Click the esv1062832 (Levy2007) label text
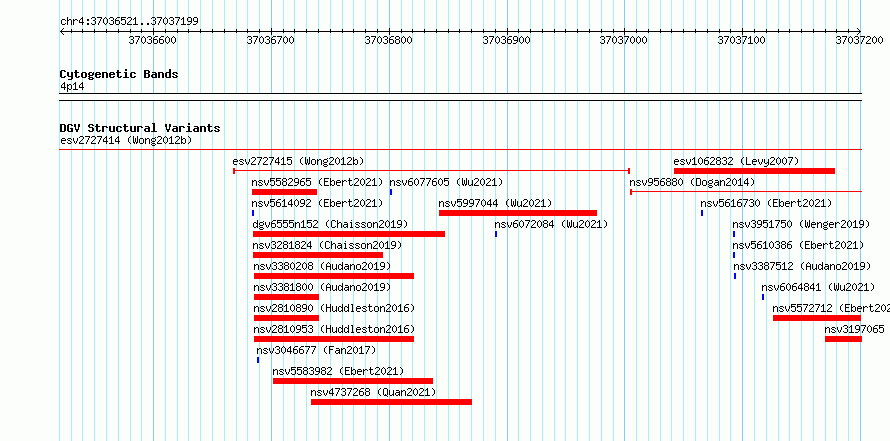The width and height of the screenshot is (890, 441). (x=736, y=162)
